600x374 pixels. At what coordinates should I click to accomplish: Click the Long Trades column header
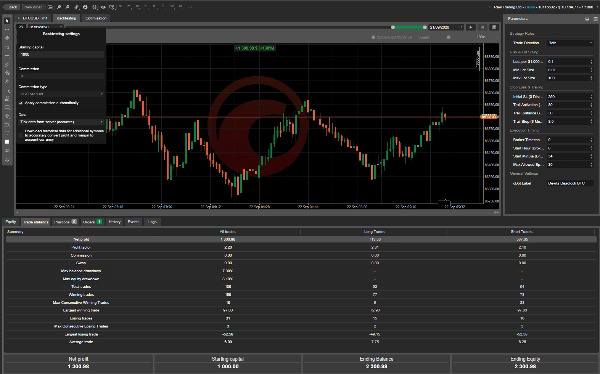(x=374, y=232)
